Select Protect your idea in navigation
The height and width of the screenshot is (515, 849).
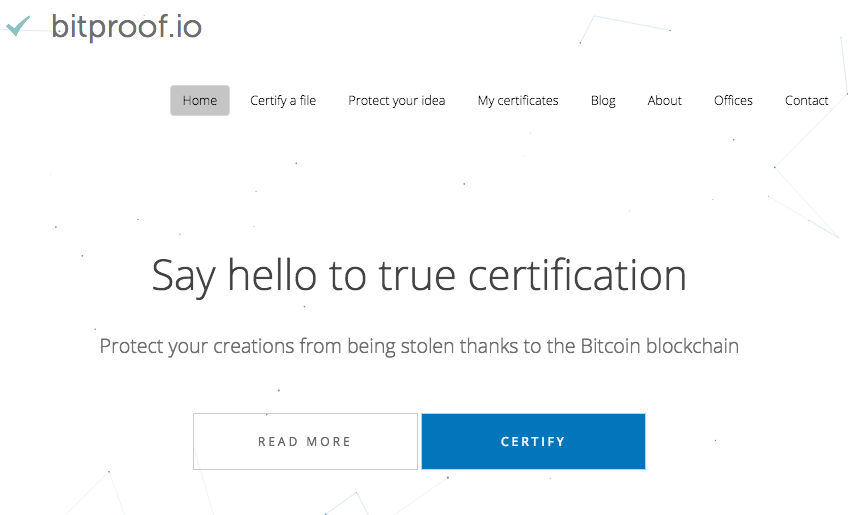(396, 100)
